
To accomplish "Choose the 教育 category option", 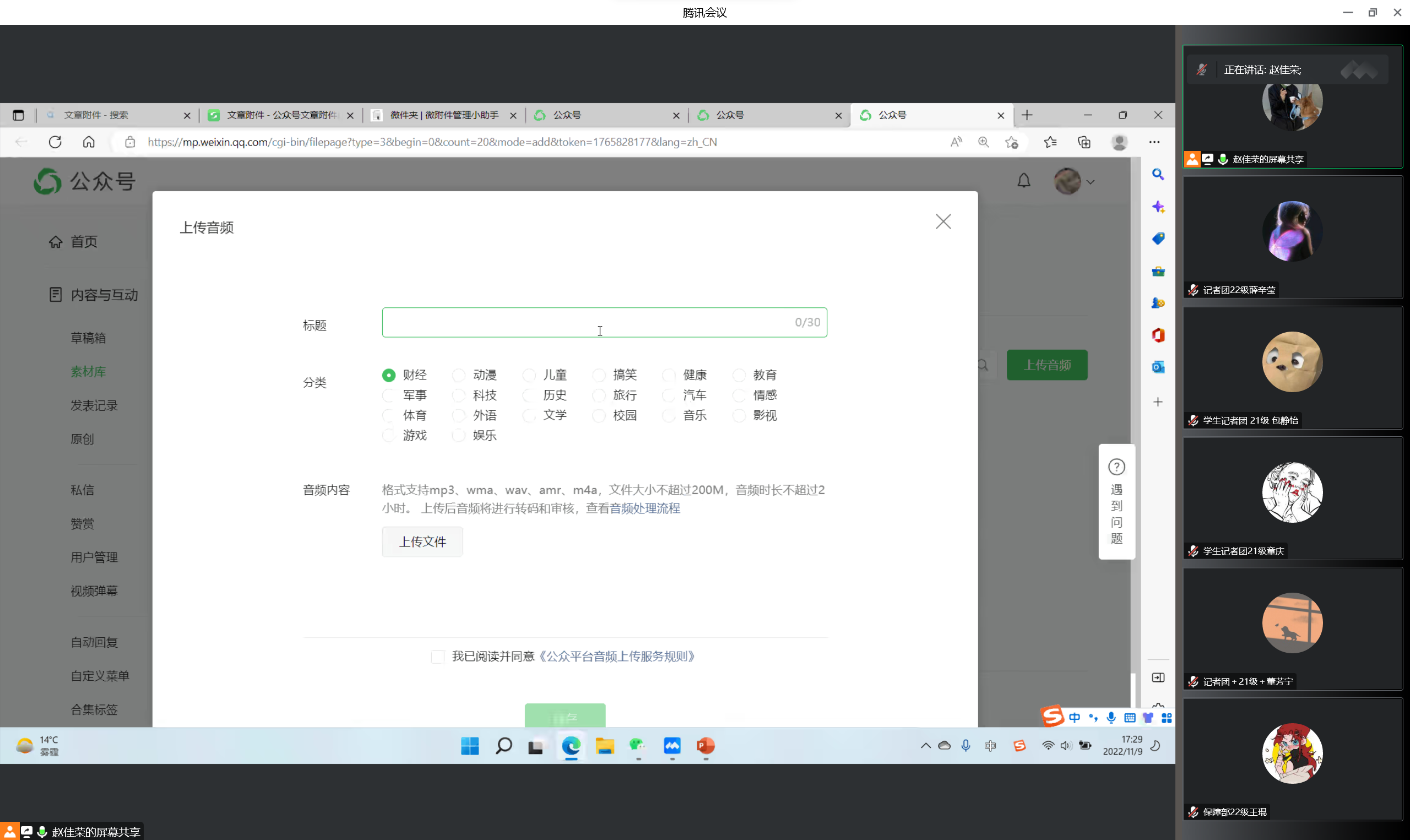I will [739, 375].
